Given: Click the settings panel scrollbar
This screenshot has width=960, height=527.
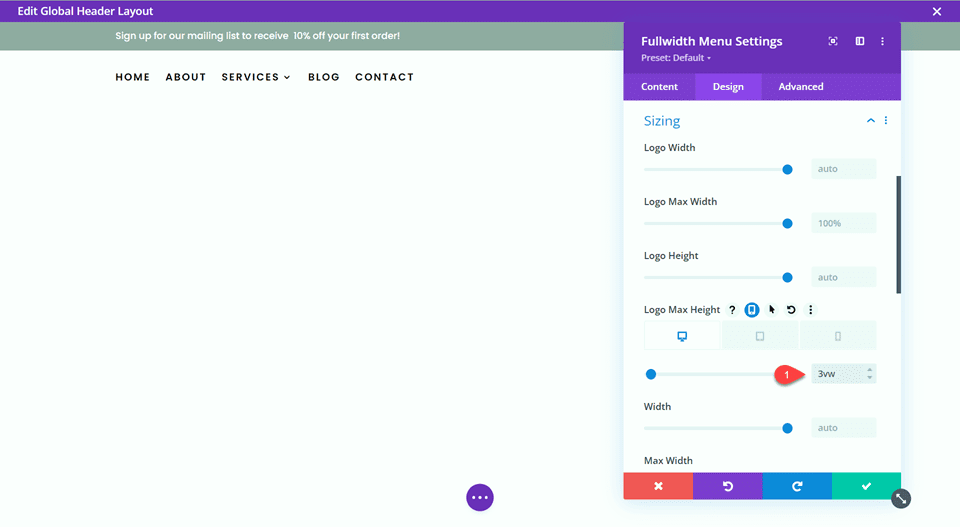Looking at the screenshot, I should (x=898, y=235).
